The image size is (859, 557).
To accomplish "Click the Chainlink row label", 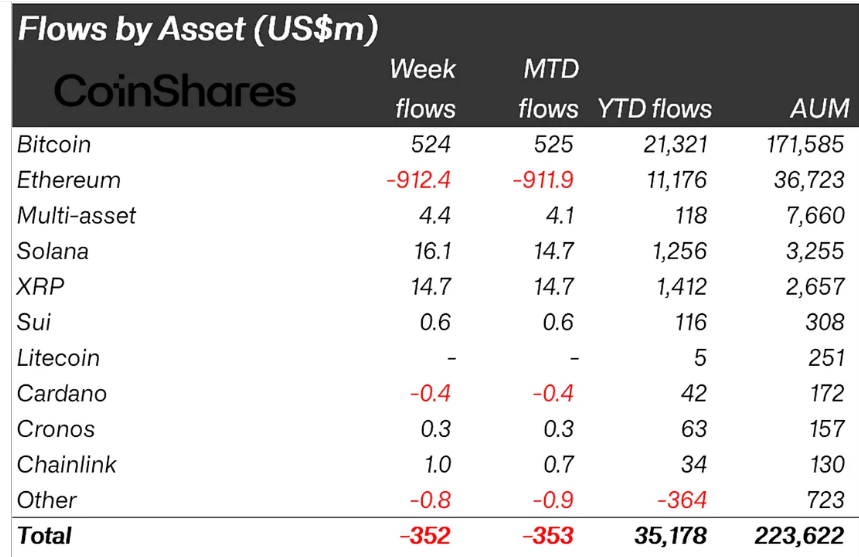I will (66, 464).
